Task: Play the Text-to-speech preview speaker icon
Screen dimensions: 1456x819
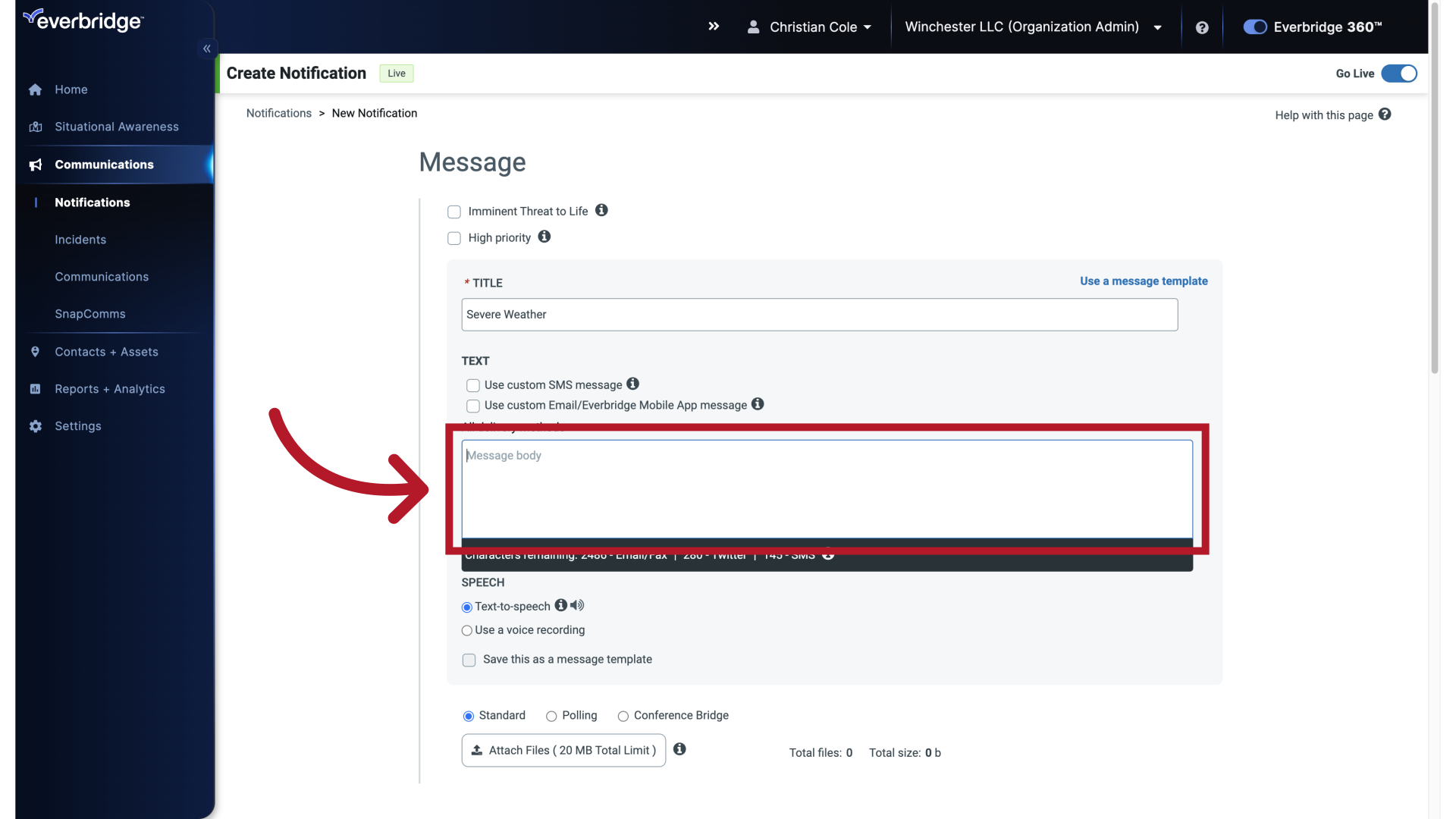Action: 577,605
